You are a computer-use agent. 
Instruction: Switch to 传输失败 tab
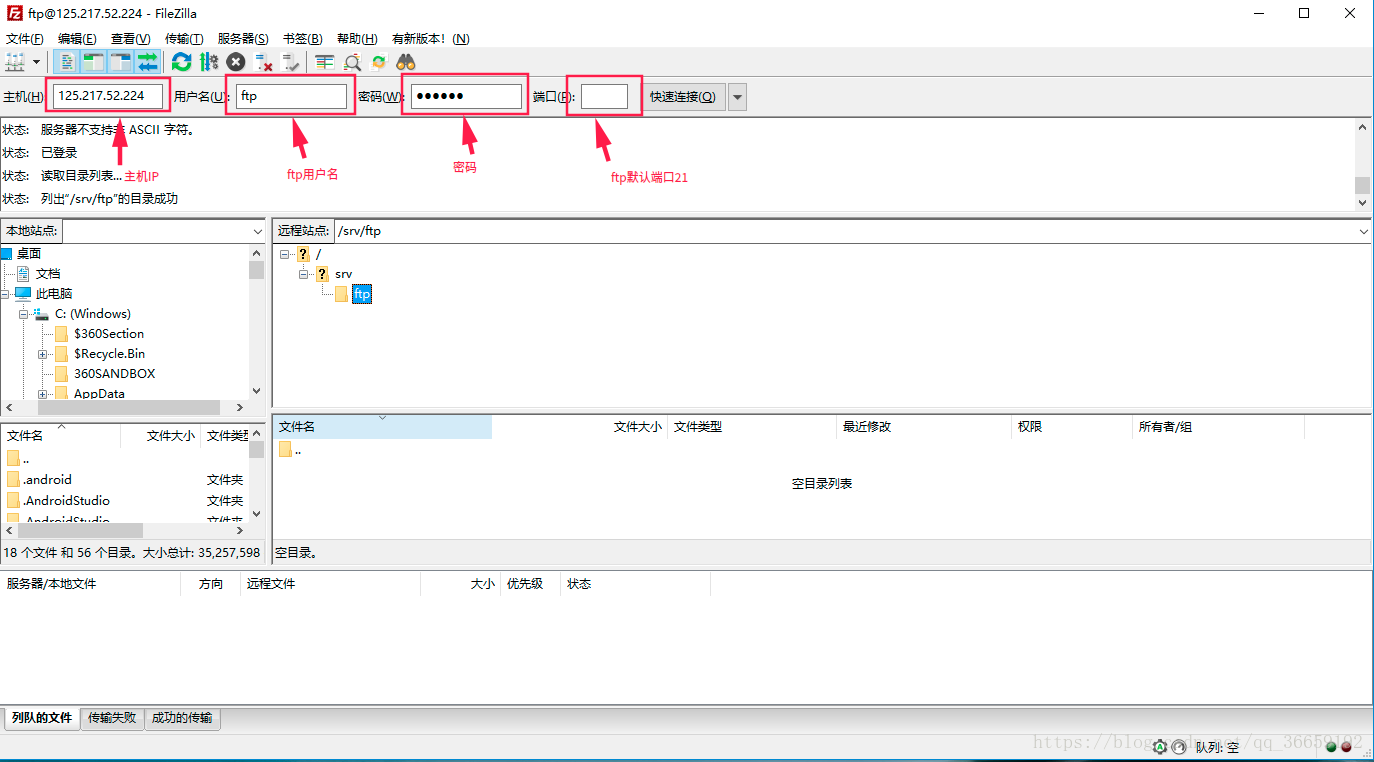click(x=112, y=718)
